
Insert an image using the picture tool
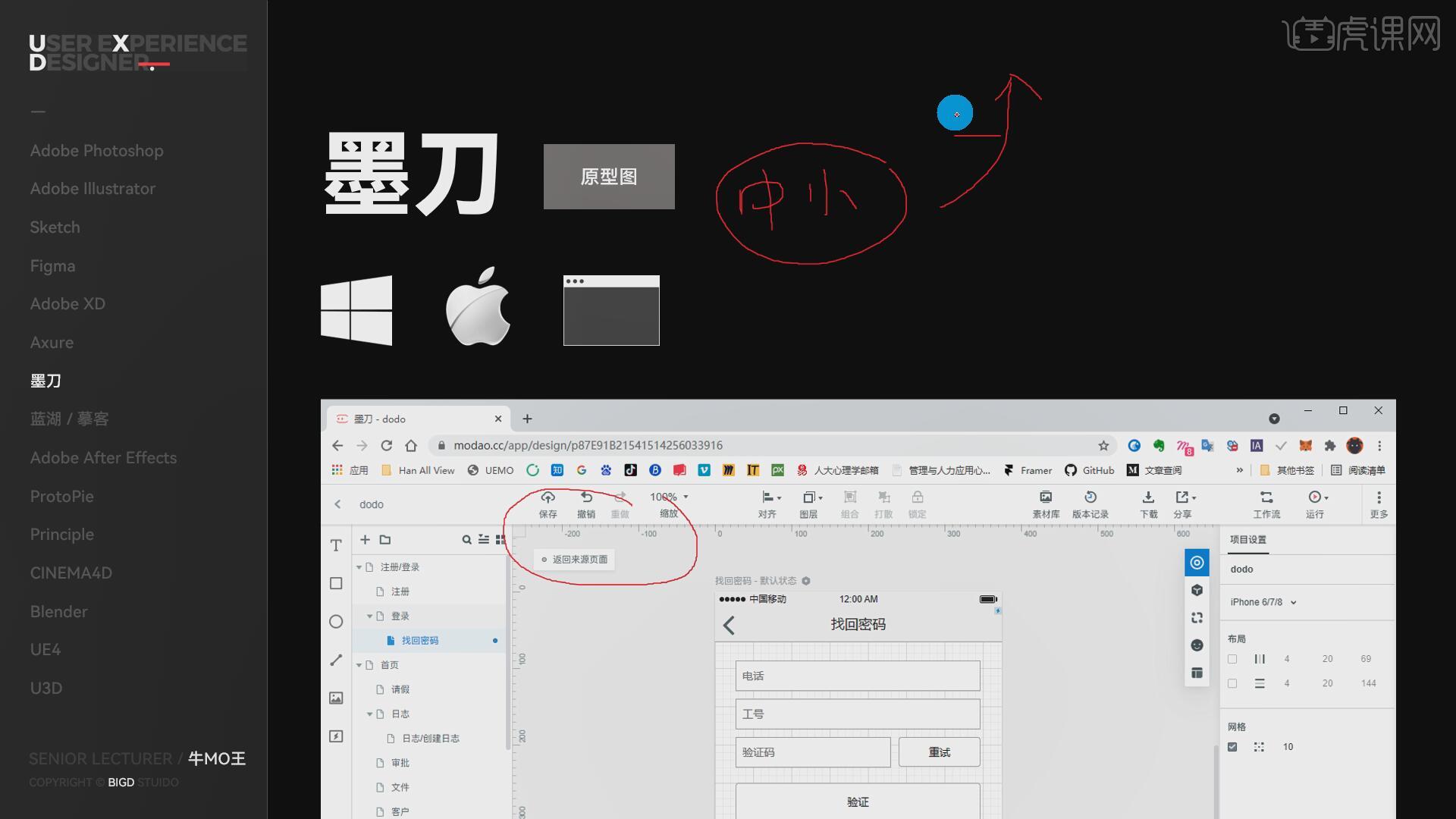[336, 698]
